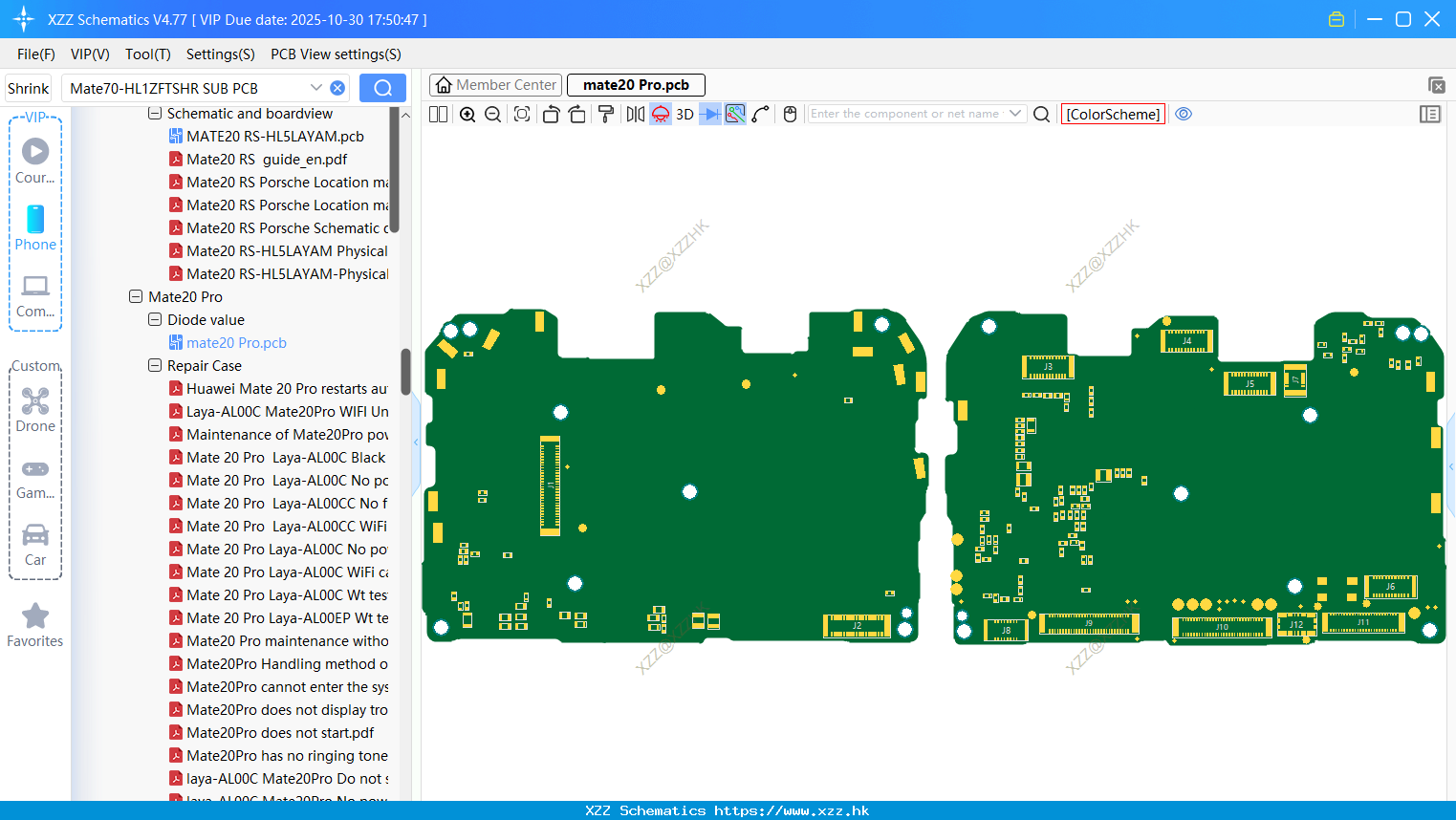Select Game category in sidebar
1456x820 pixels.
point(35,478)
